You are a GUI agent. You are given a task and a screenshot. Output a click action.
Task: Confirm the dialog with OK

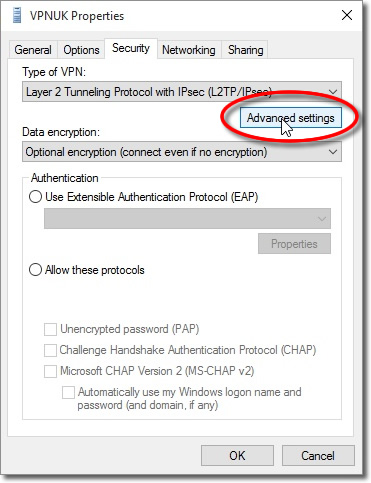point(237,456)
